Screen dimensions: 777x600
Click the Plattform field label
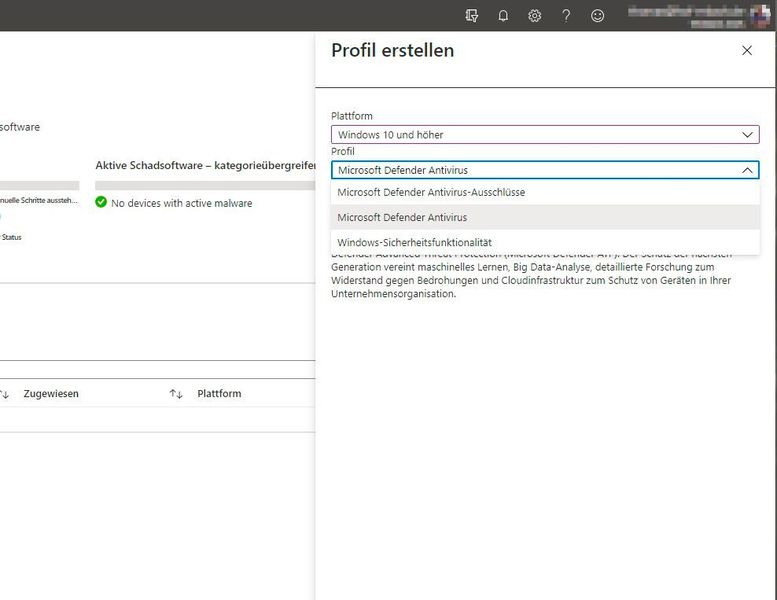352,116
